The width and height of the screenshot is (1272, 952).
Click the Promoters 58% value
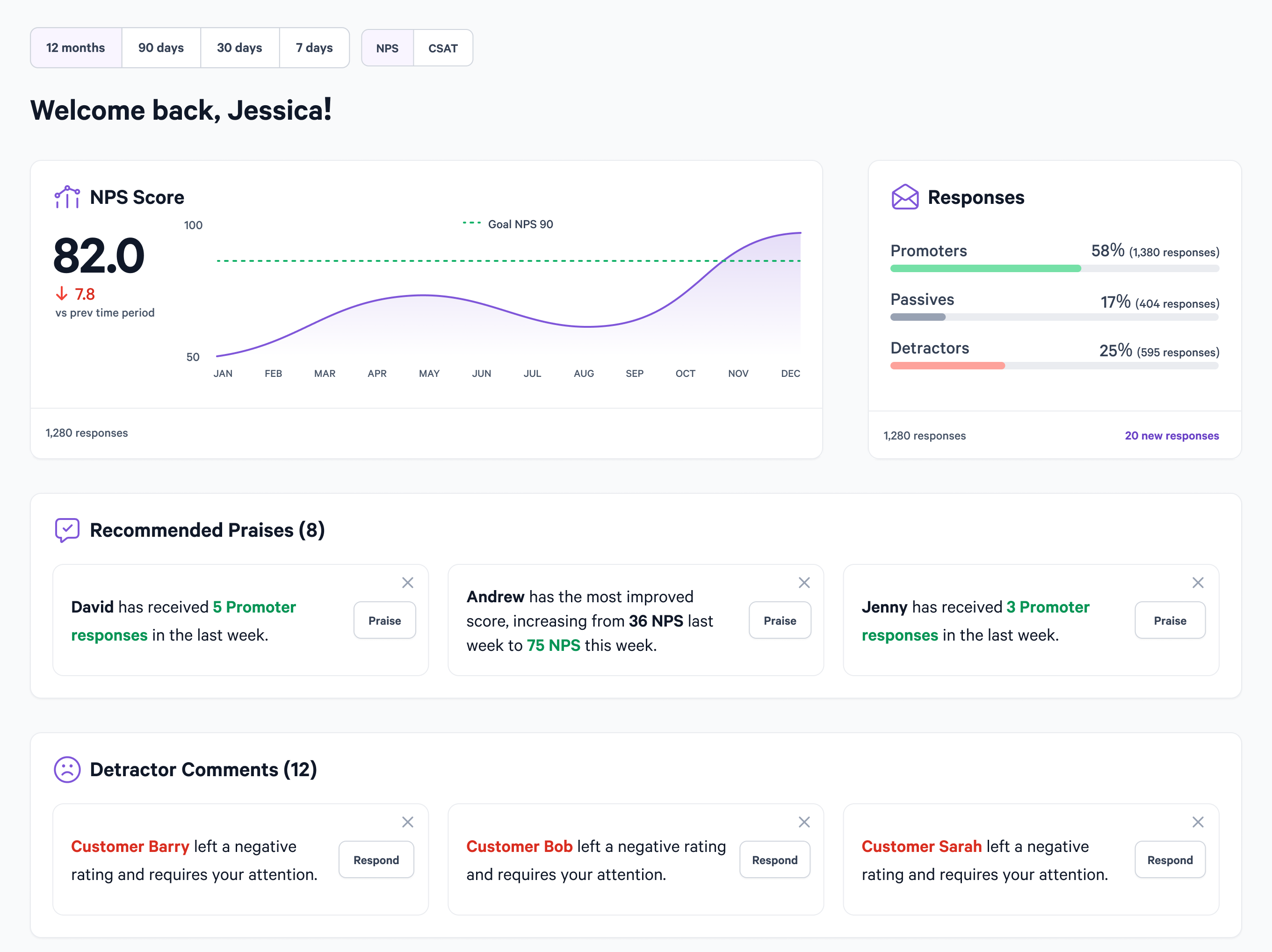coord(1107,251)
